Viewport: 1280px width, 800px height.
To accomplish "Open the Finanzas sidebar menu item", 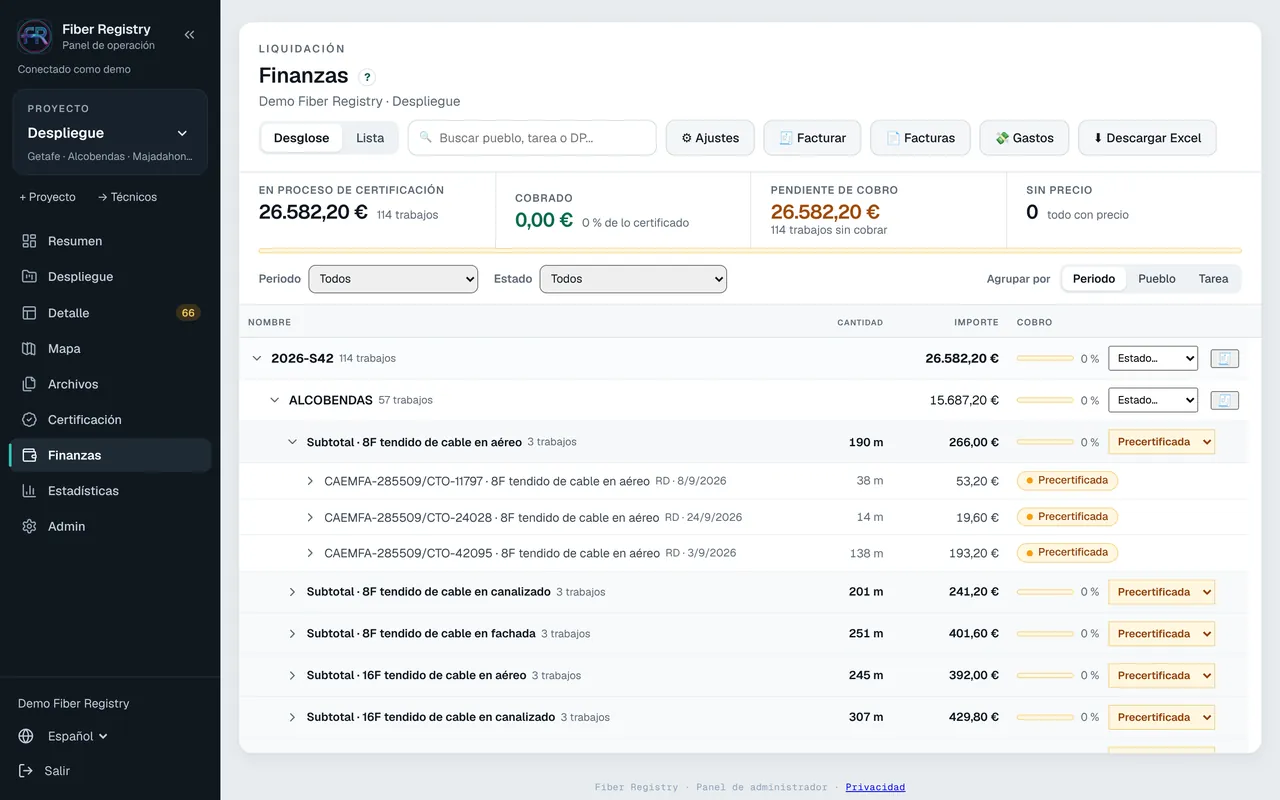I will click(x=110, y=455).
